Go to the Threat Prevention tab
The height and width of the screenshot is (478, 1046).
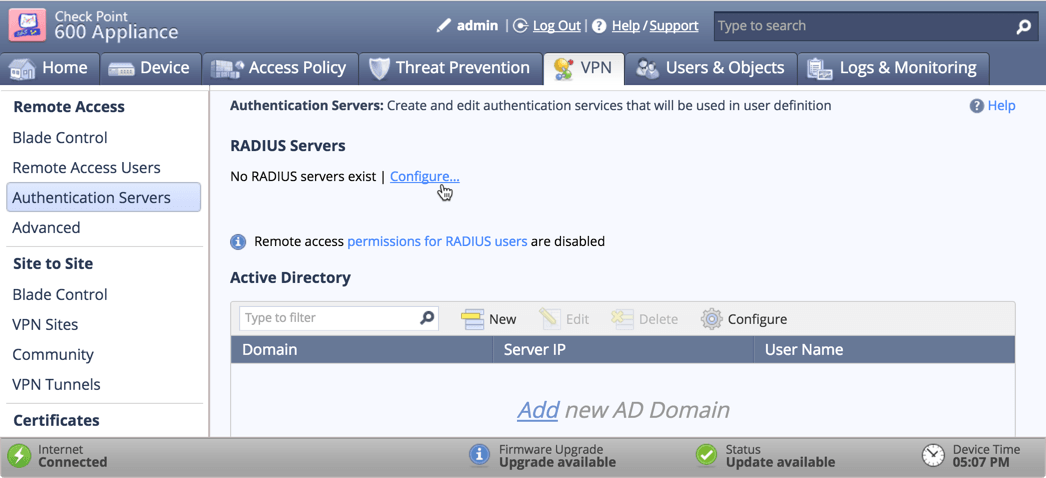point(451,68)
